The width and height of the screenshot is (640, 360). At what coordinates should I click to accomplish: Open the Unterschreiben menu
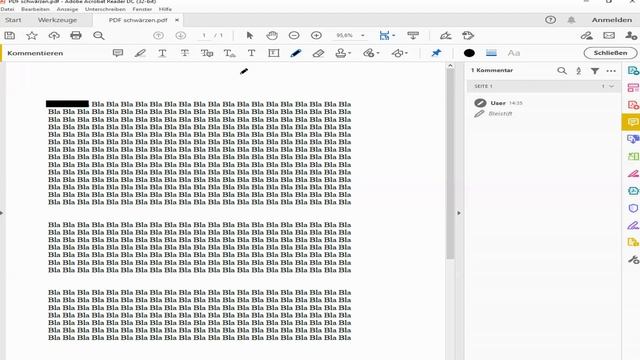tap(105, 9)
